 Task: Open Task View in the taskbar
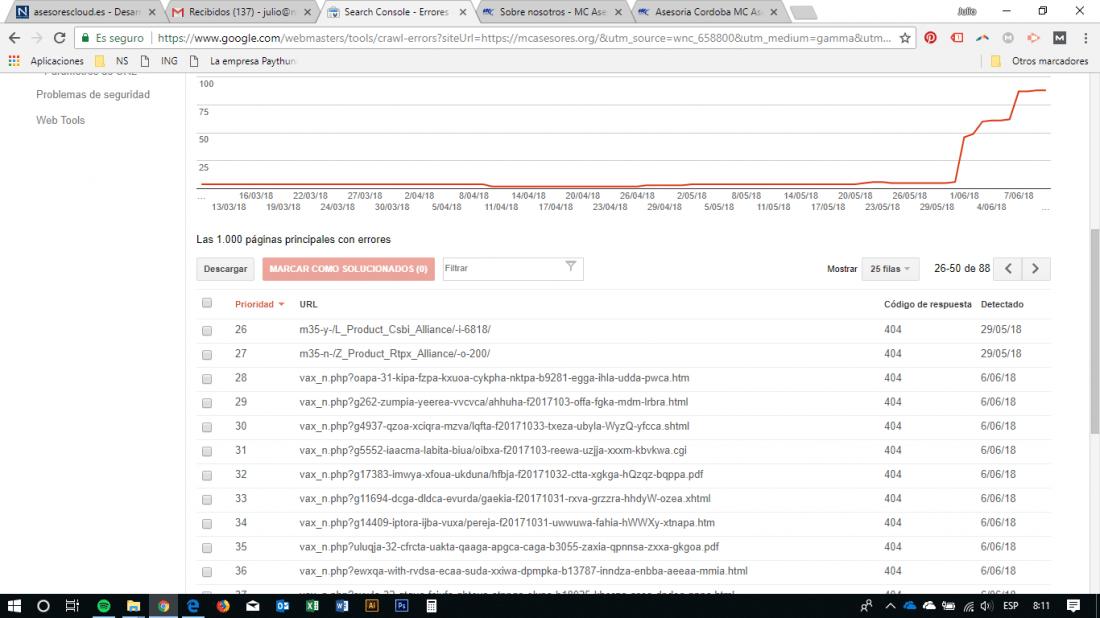tap(72, 605)
